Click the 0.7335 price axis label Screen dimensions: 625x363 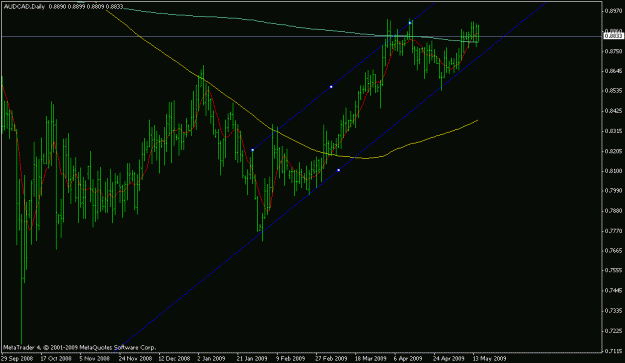click(613, 310)
